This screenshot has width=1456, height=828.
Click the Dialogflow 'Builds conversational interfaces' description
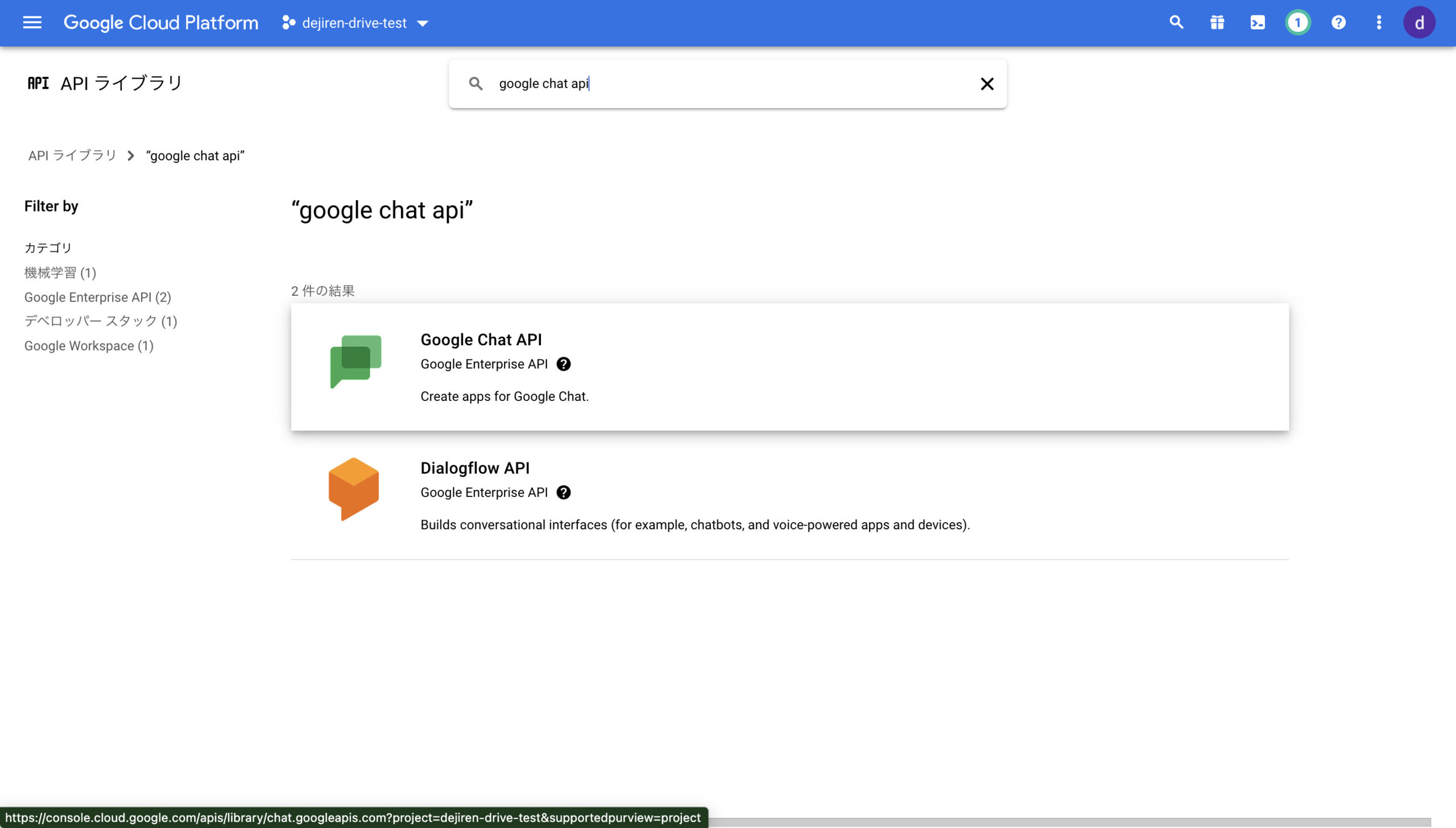click(695, 525)
